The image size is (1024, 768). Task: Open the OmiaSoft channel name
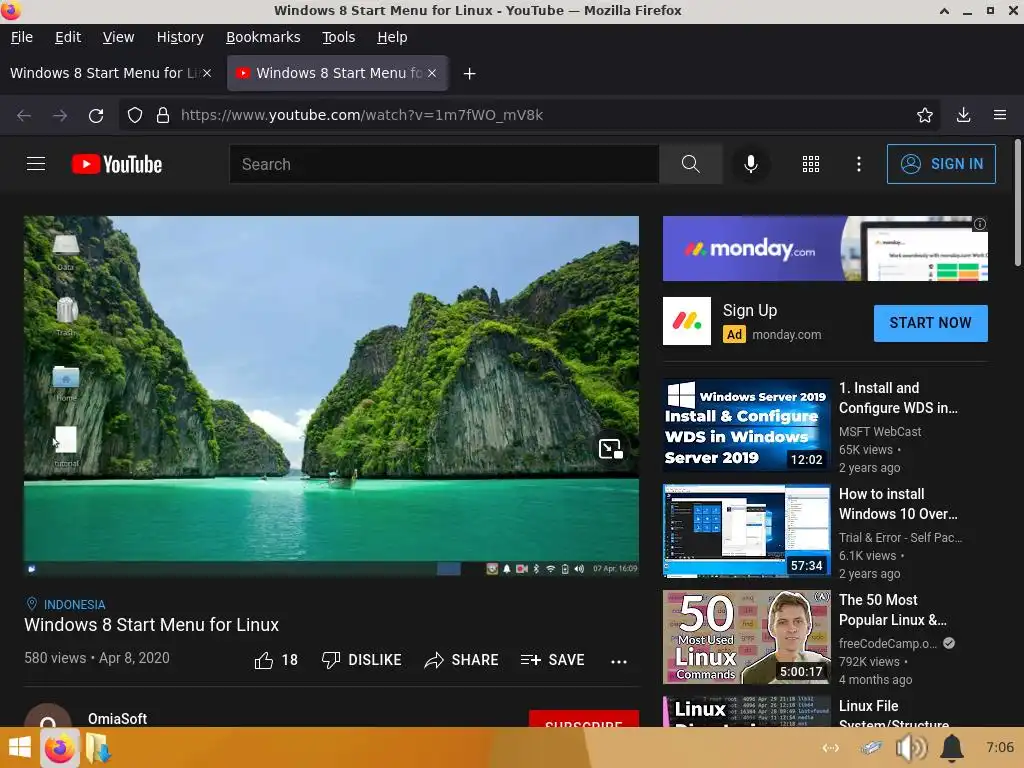point(118,718)
